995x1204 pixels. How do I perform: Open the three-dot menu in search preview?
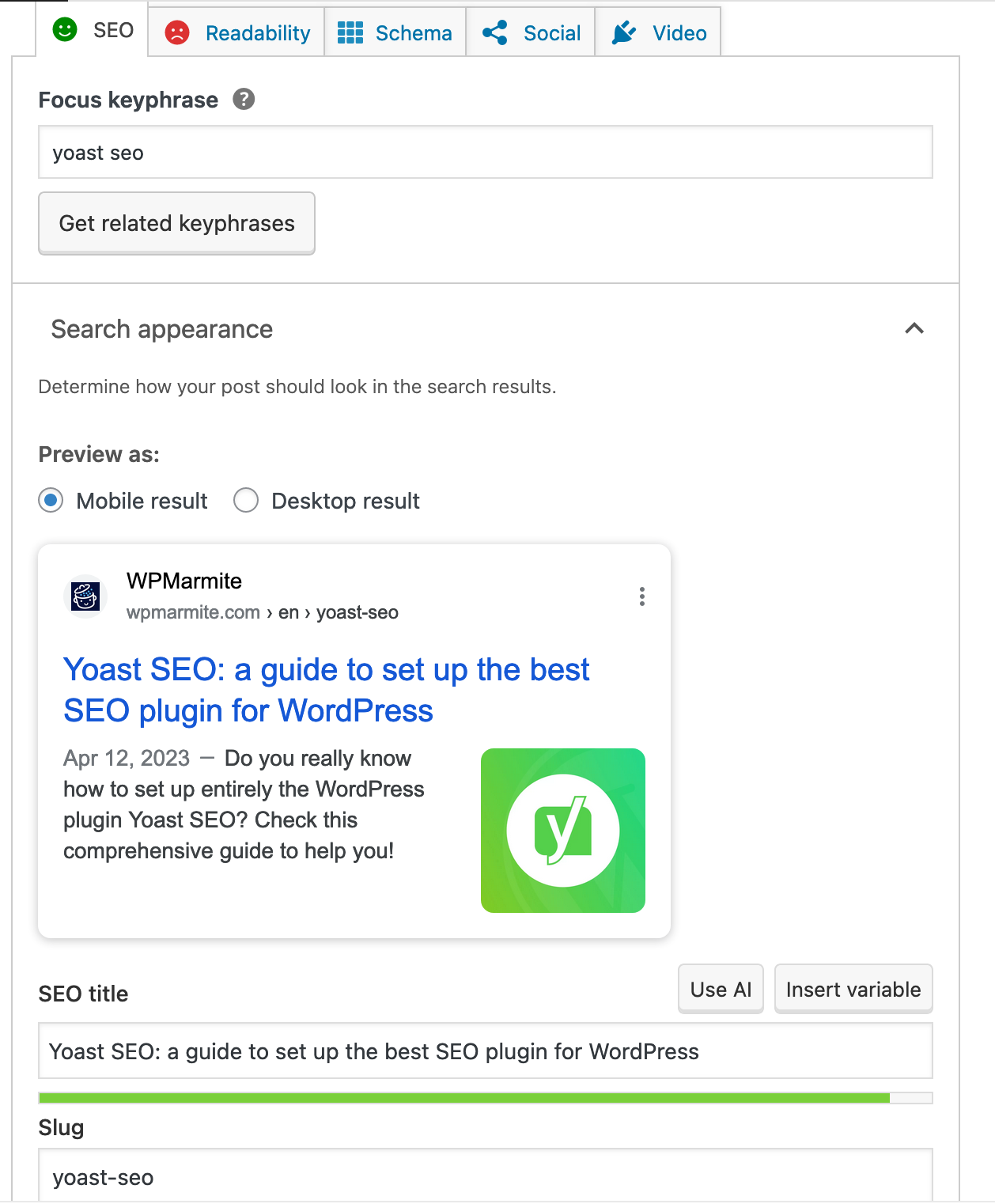[x=641, y=597]
